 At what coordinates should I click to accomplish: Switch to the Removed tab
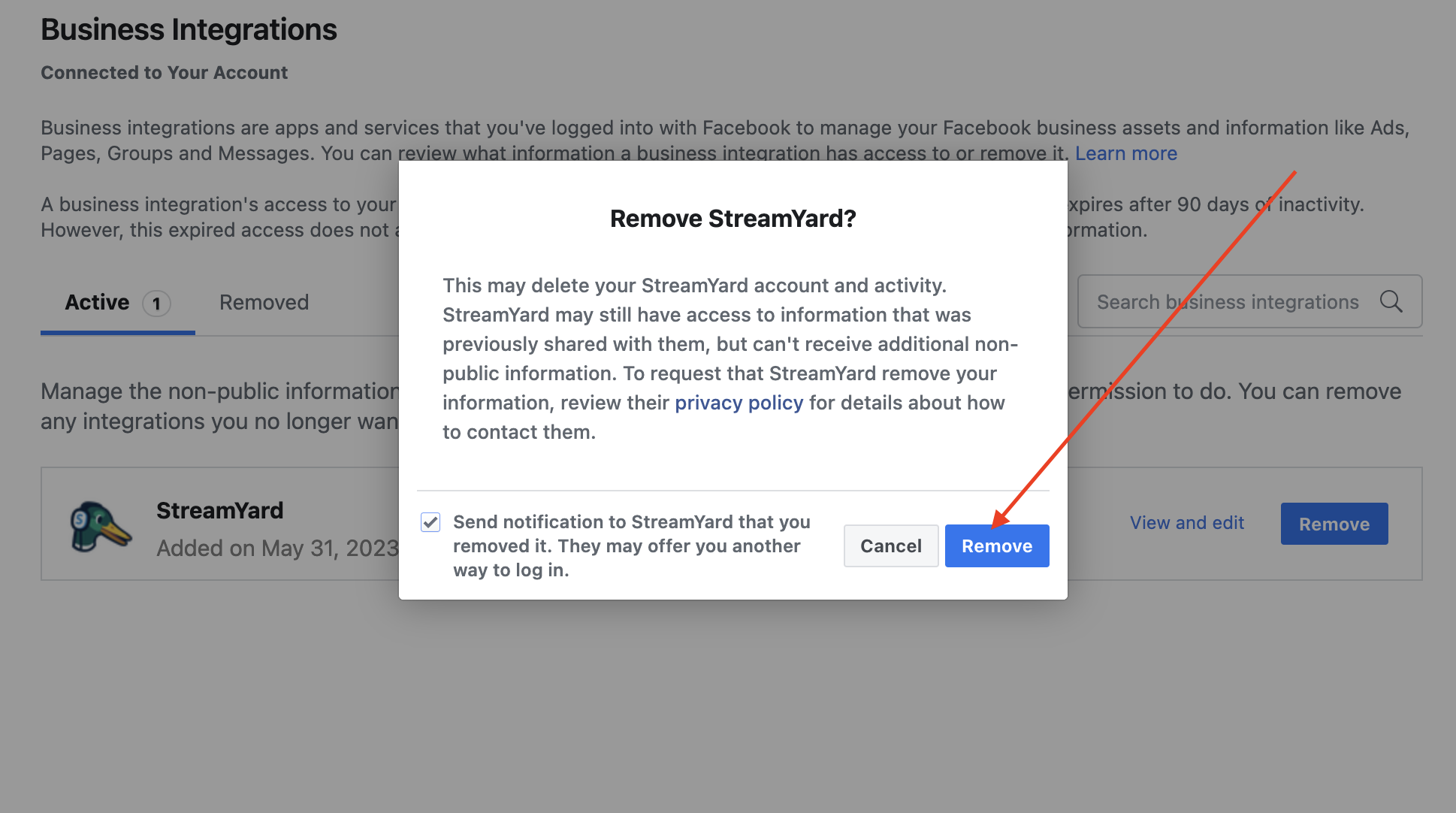coord(264,301)
